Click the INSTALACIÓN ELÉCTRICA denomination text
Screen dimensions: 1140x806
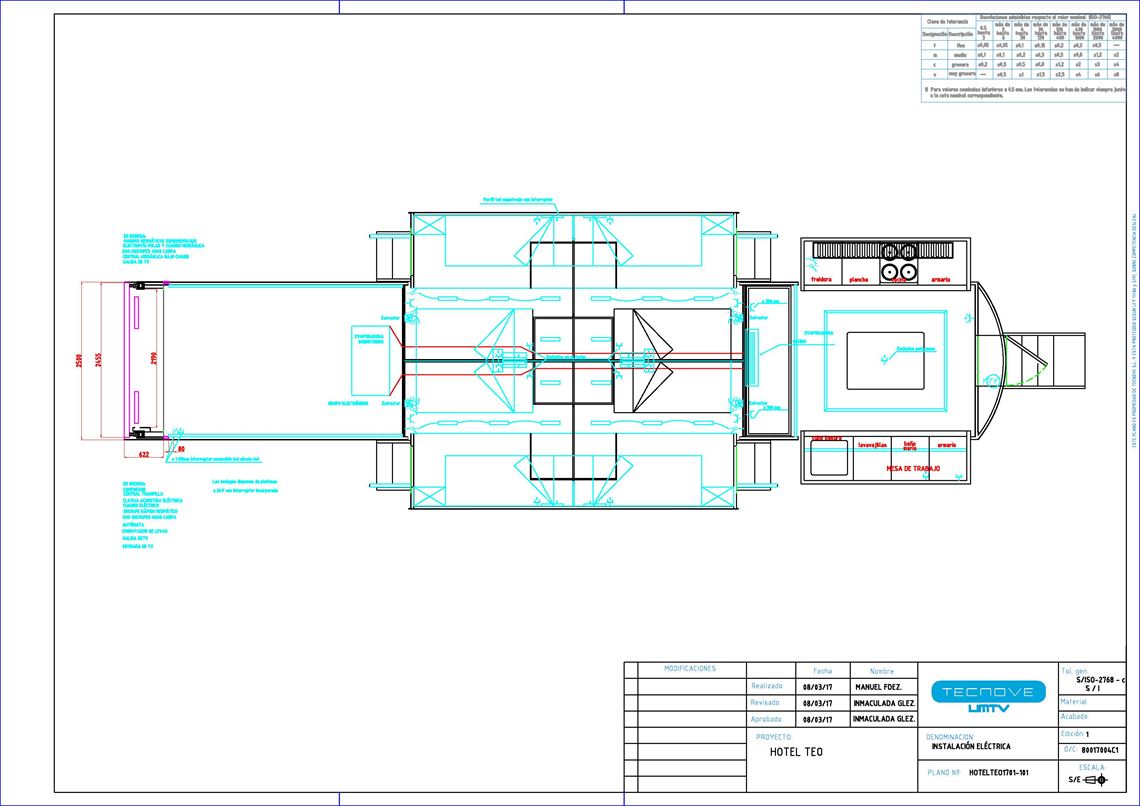(971, 744)
